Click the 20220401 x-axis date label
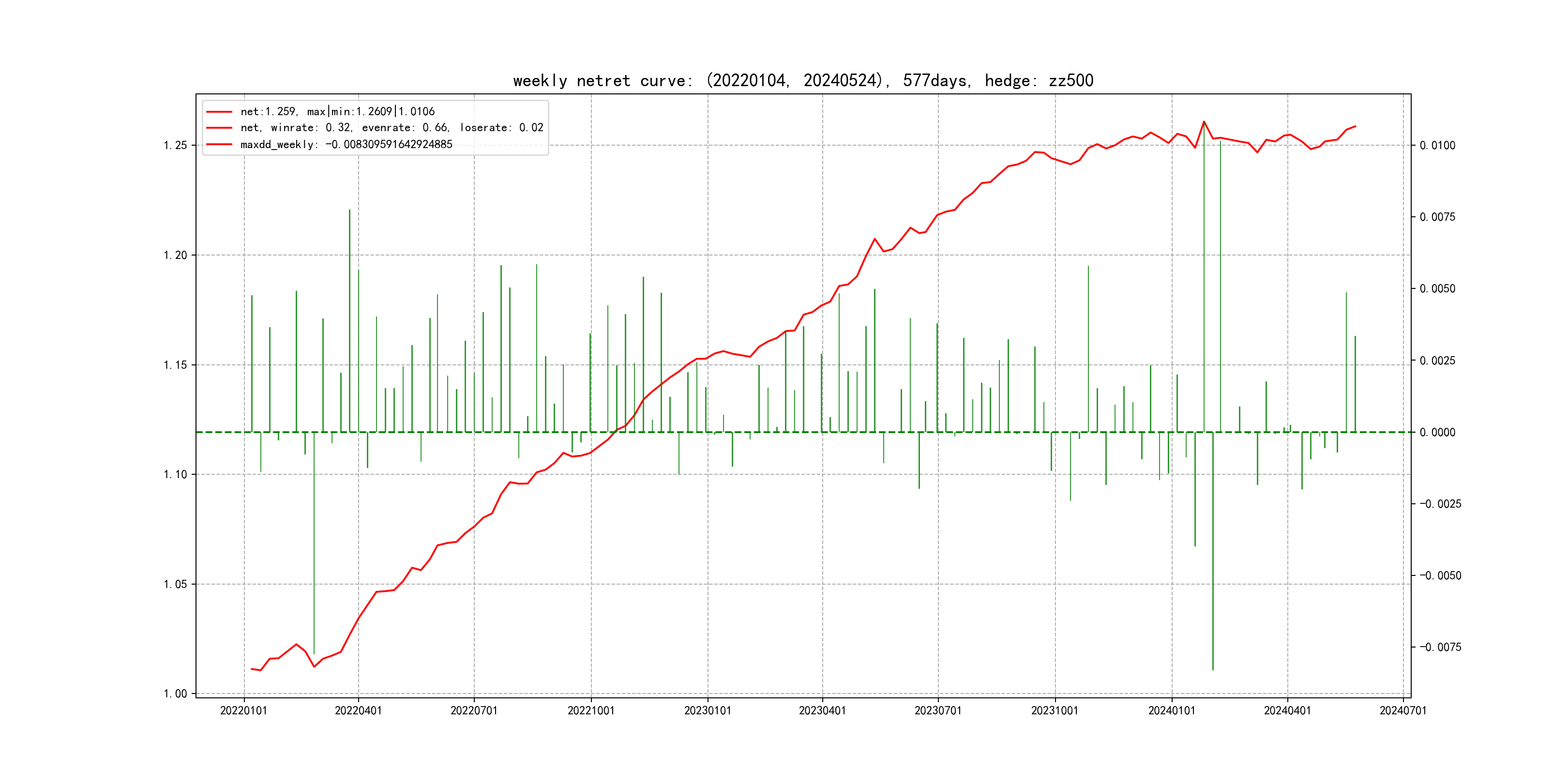Viewport: 1568px width, 784px height. coord(359,710)
